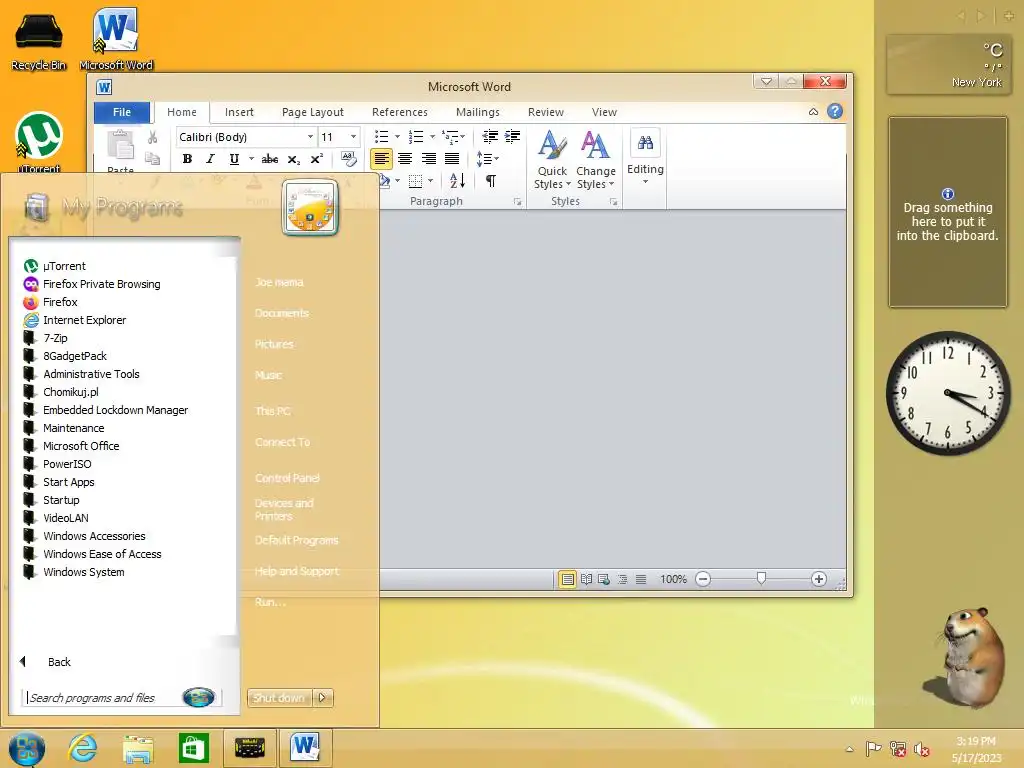Open Help and Support link
Screen dimensions: 1024x768
coord(296,571)
